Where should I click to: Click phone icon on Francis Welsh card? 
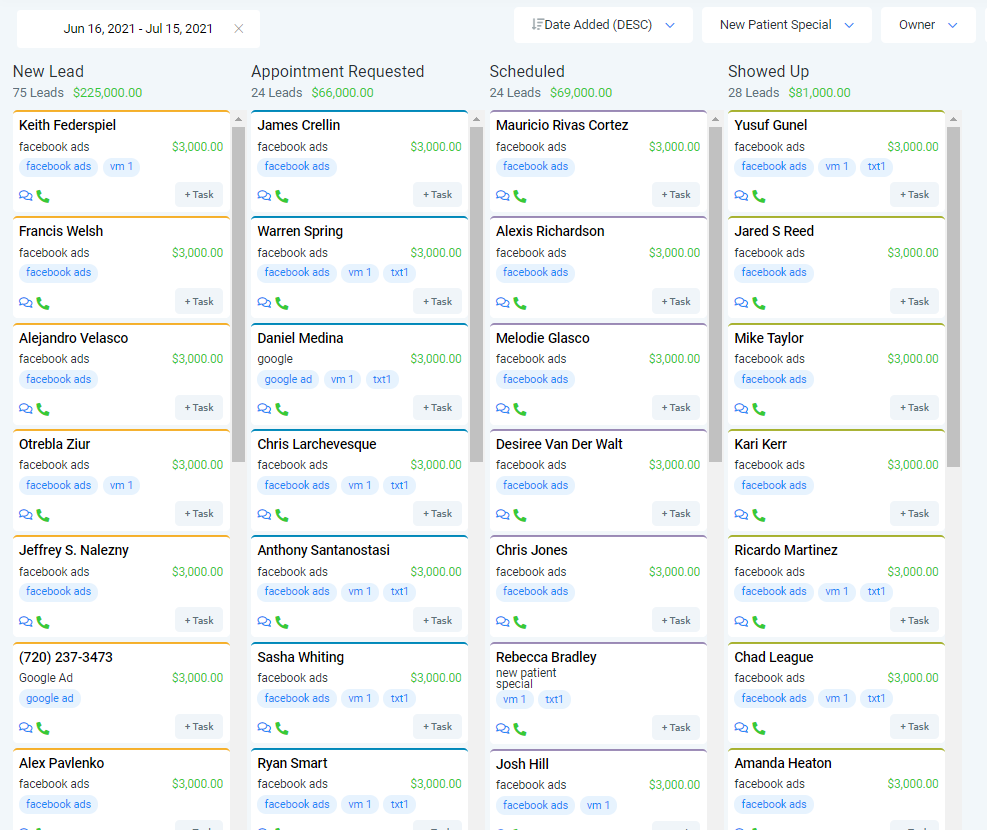[43, 303]
